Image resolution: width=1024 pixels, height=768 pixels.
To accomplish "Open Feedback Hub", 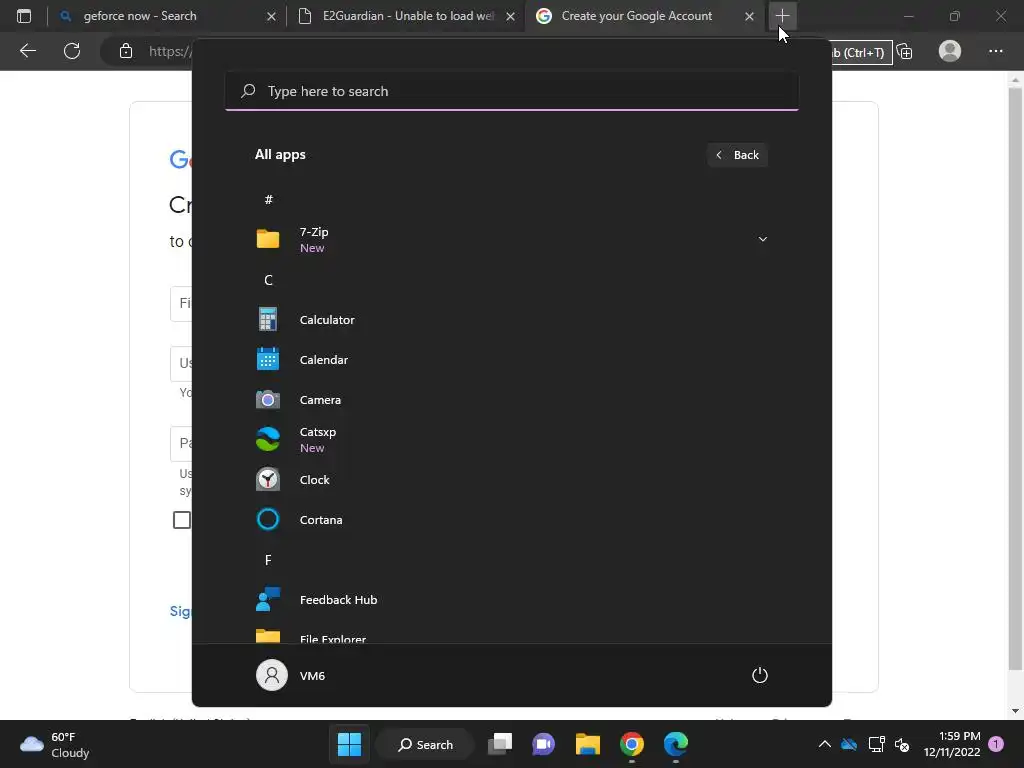I will pyautogui.click(x=511, y=600).
